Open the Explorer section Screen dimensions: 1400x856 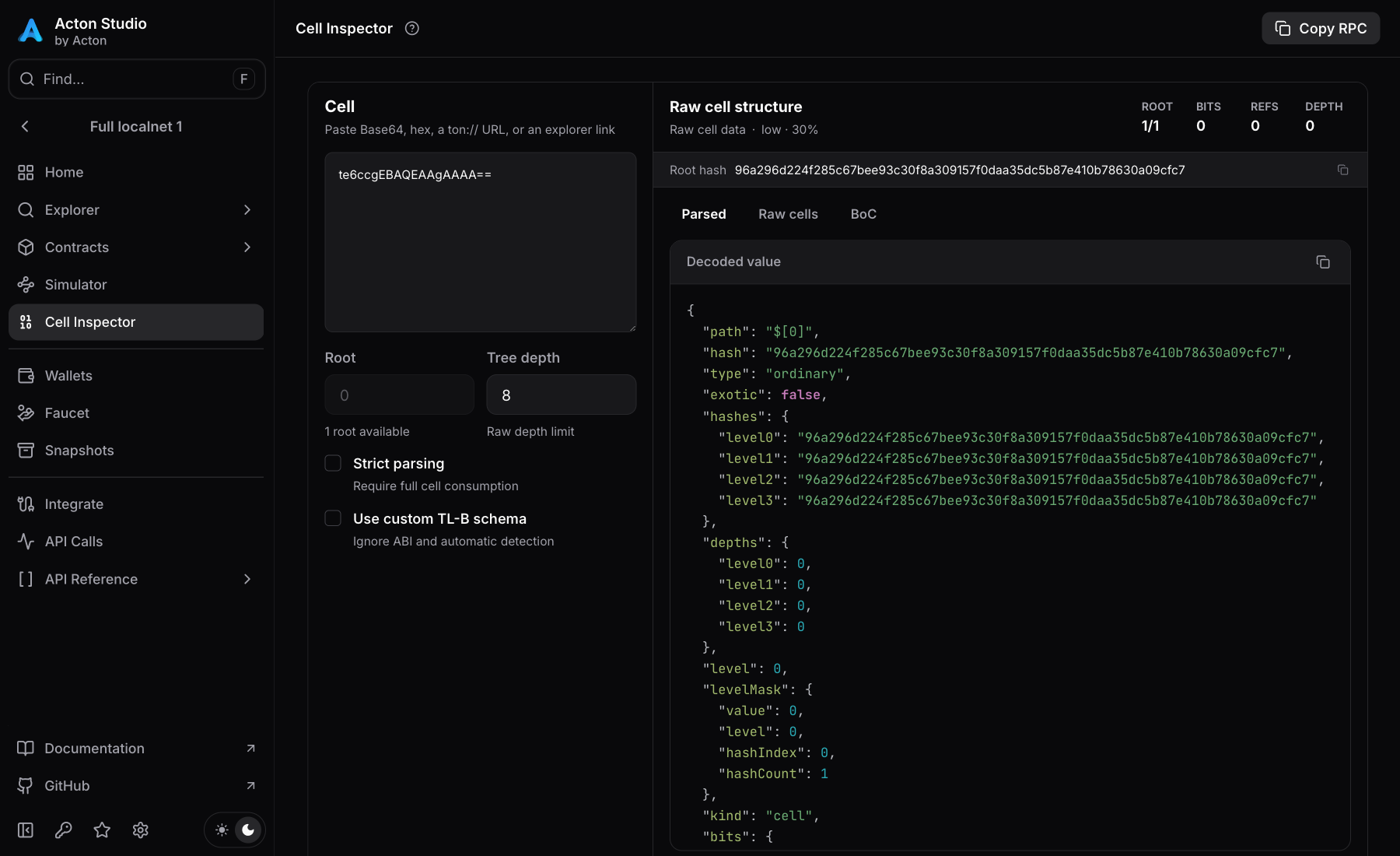tap(136, 209)
